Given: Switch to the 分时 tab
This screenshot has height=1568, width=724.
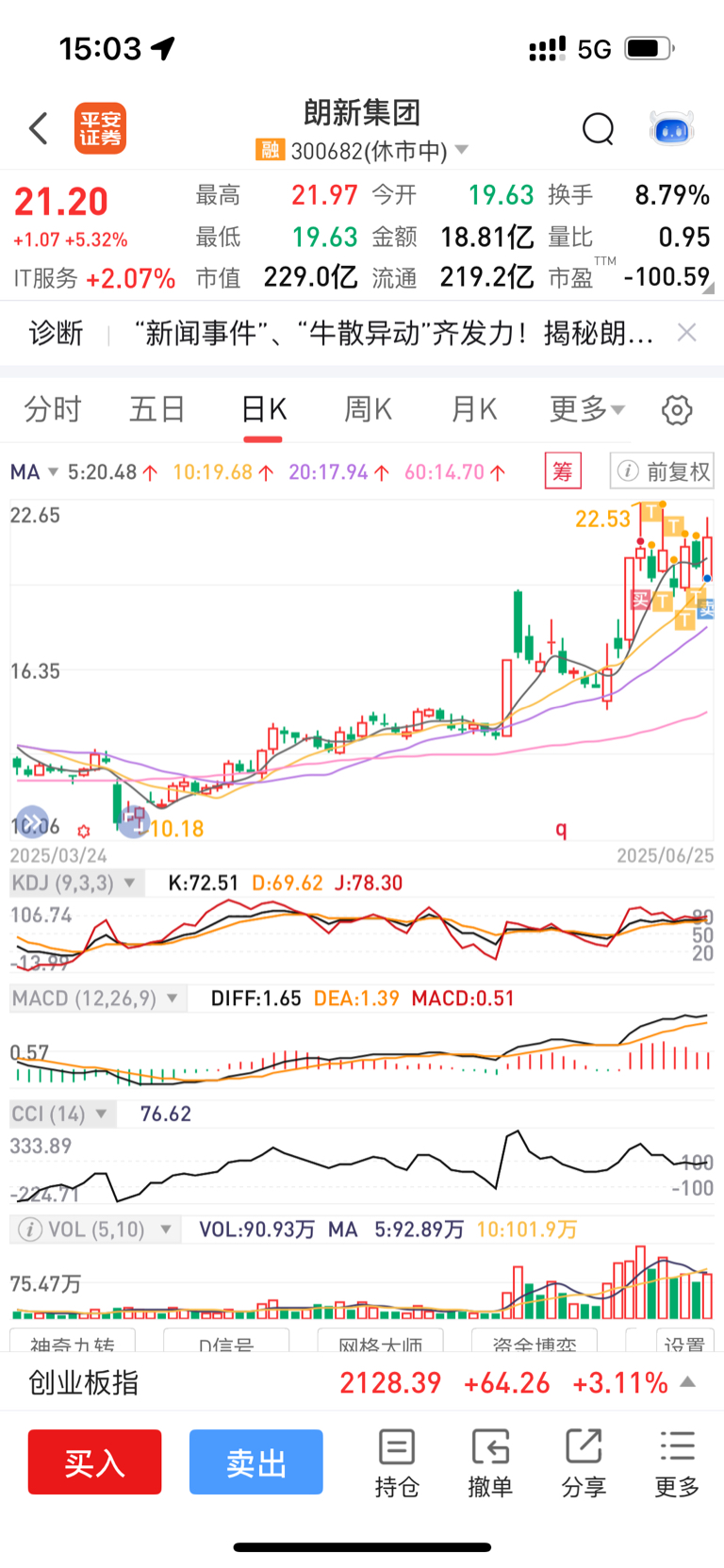Looking at the screenshot, I should coord(53,410).
